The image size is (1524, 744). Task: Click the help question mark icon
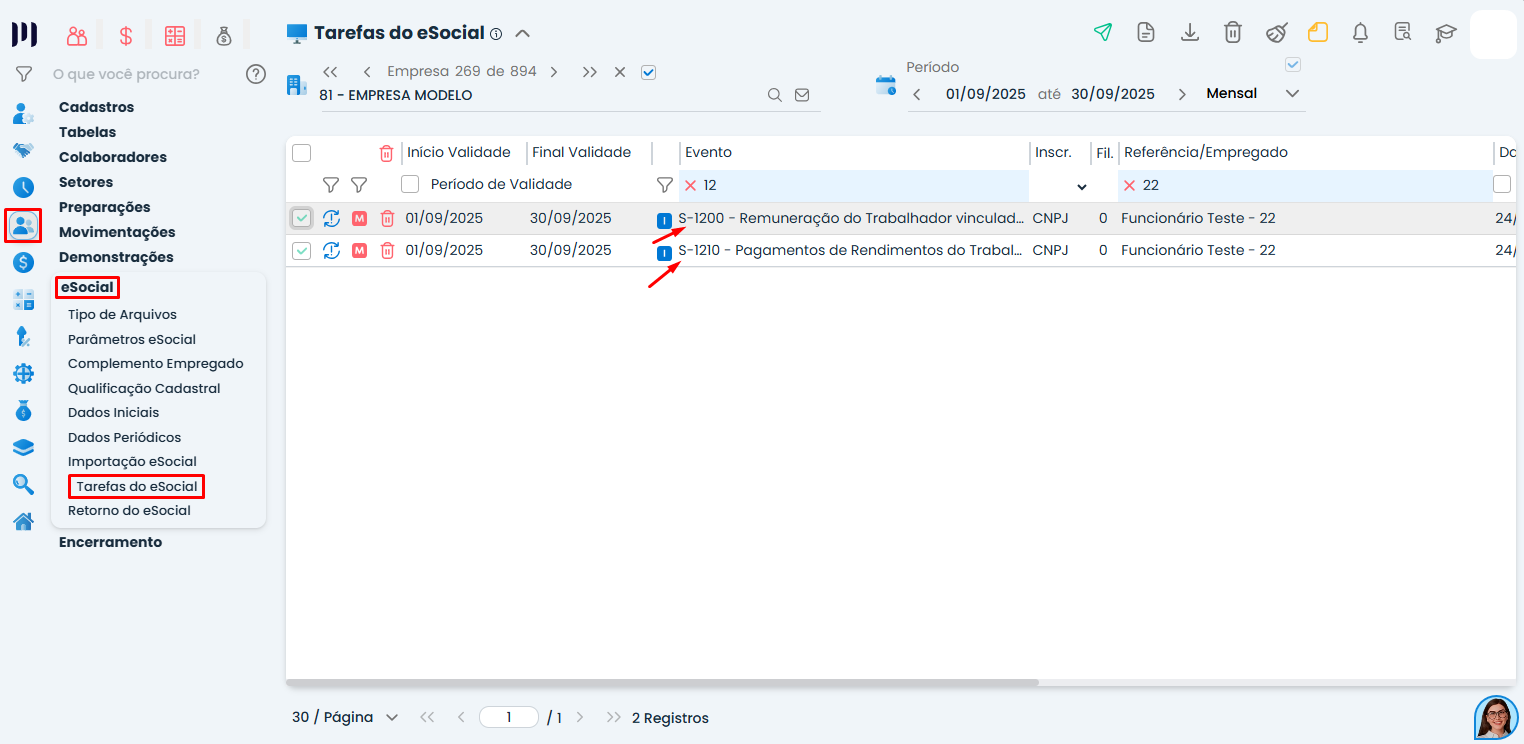256,74
